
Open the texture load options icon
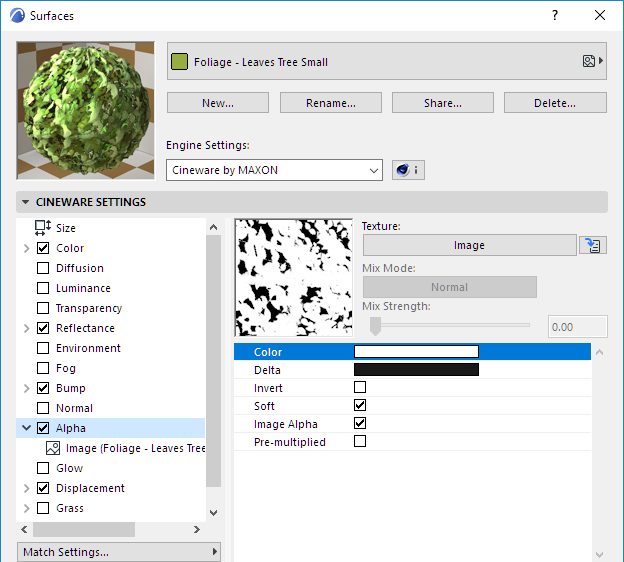593,245
